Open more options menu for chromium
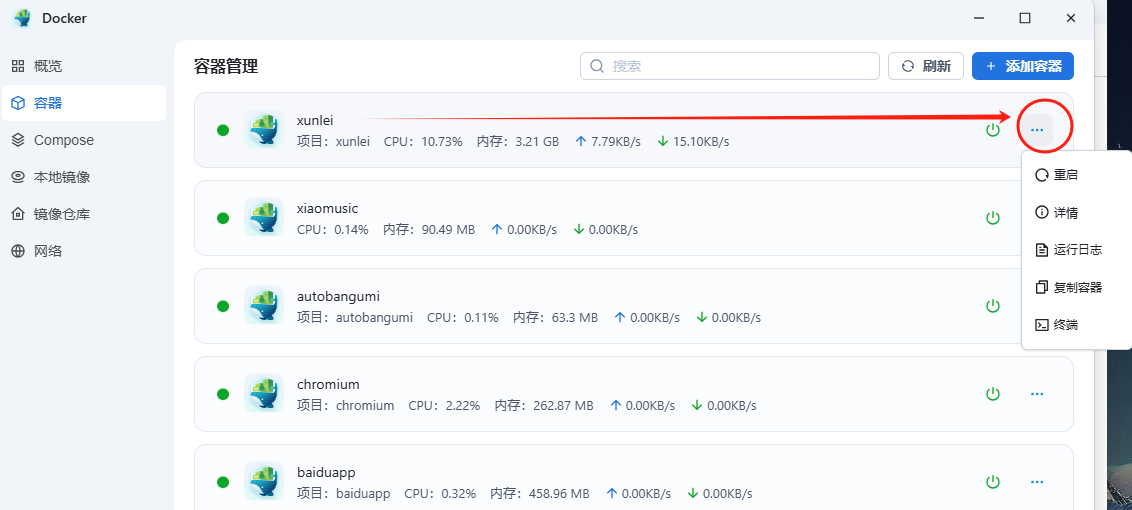This screenshot has height=510, width=1132. pyautogui.click(x=1037, y=394)
